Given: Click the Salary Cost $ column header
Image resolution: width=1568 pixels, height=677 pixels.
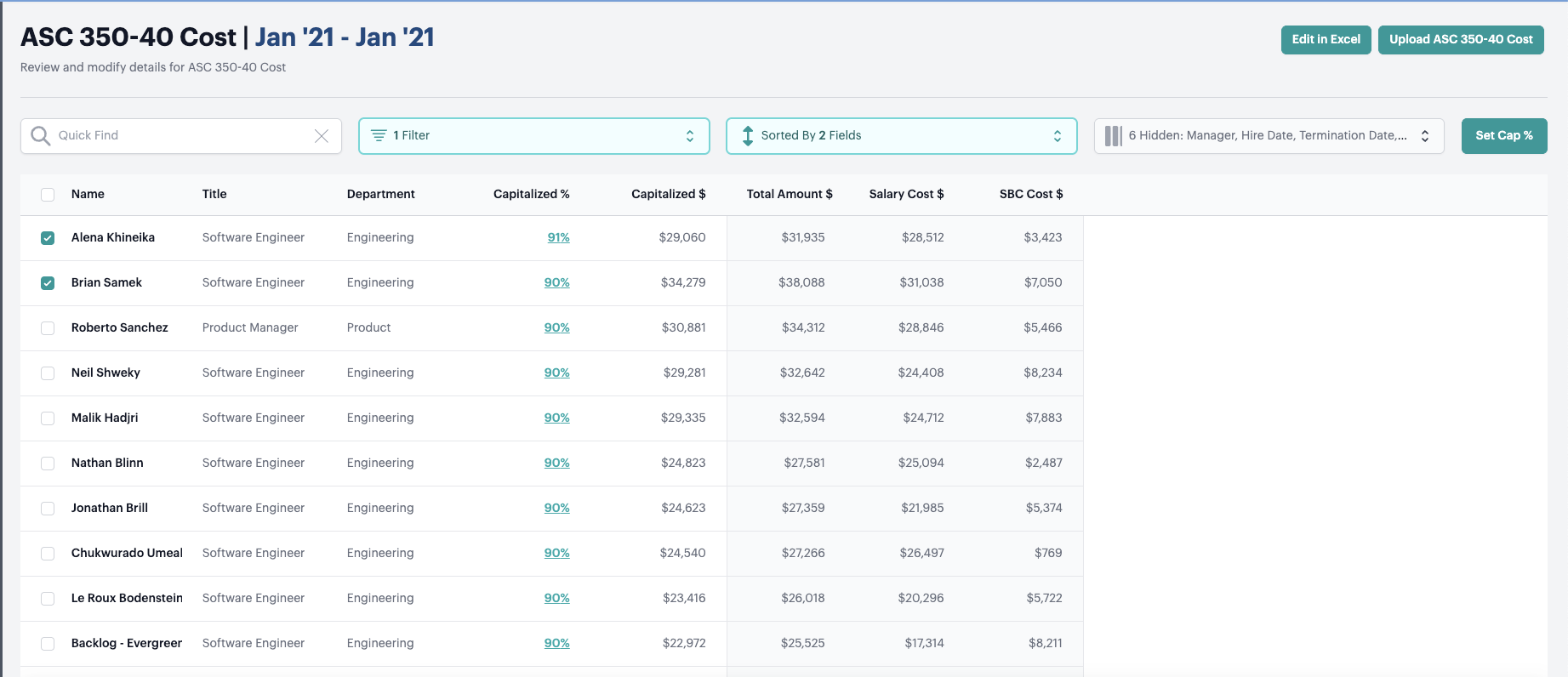Looking at the screenshot, I should pos(906,194).
